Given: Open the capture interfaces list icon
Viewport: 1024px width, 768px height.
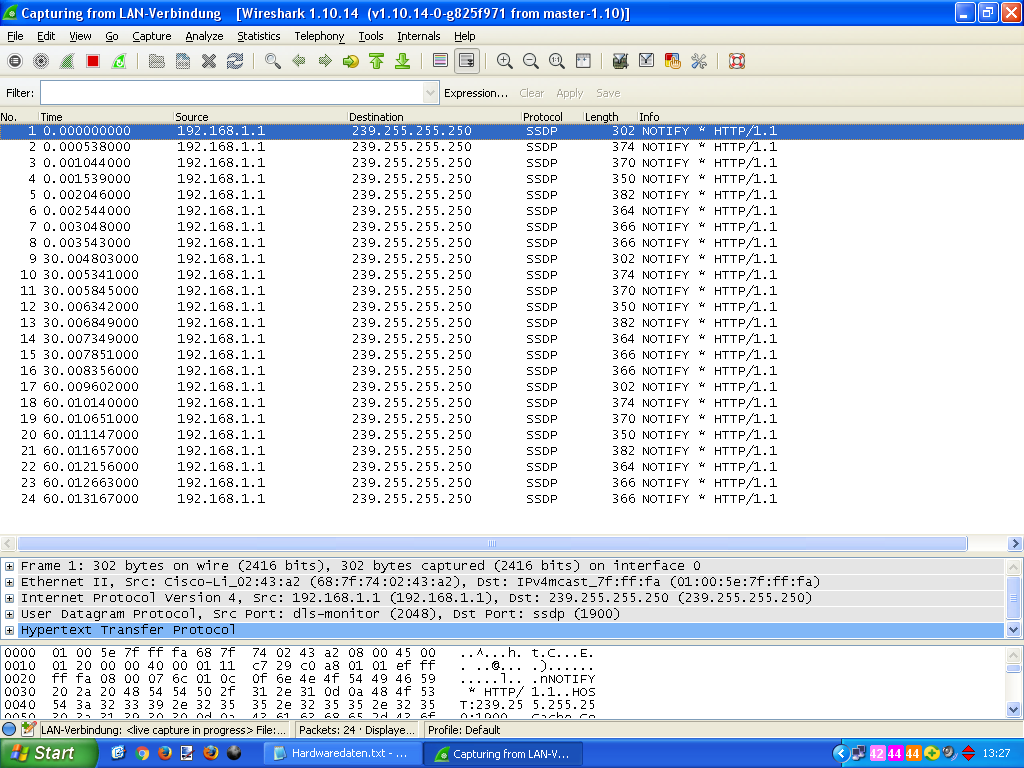Looking at the screenshot, I should [15, 61].
